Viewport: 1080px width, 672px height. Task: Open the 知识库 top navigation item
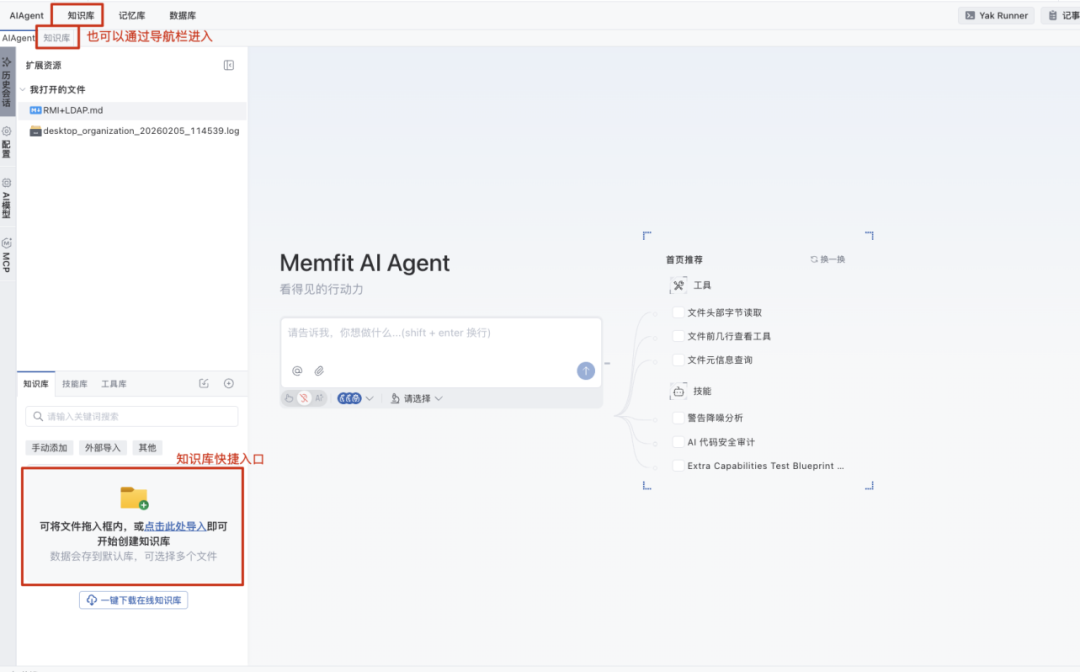(x=81, y=15)
